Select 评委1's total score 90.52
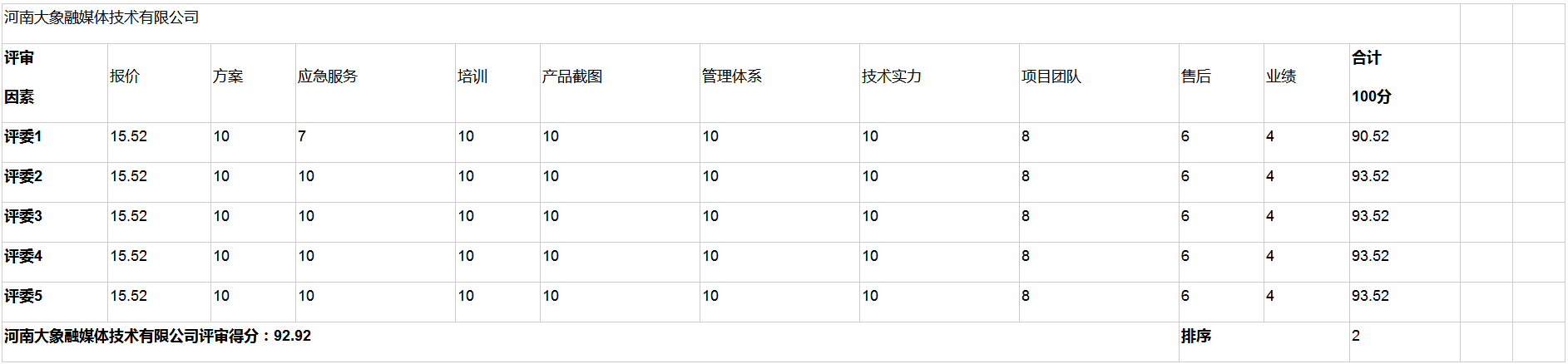Screen dimensions: 1568x364 coord(1370,136)
